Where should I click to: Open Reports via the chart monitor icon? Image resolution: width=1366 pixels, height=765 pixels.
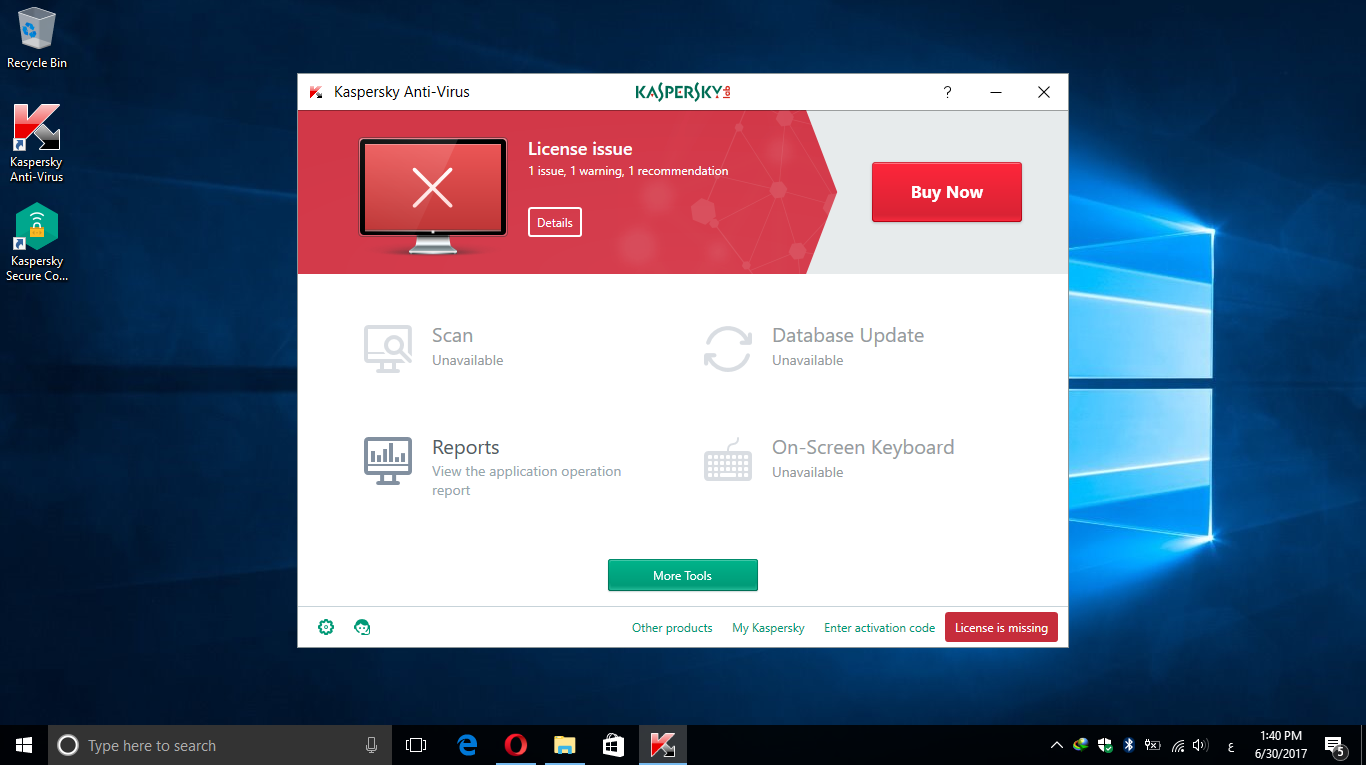388,460
